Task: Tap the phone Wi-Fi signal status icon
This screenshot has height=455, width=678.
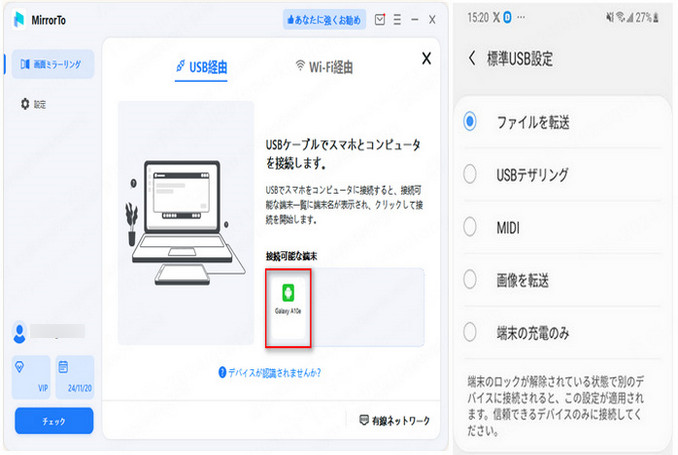Action: (620, 17)
